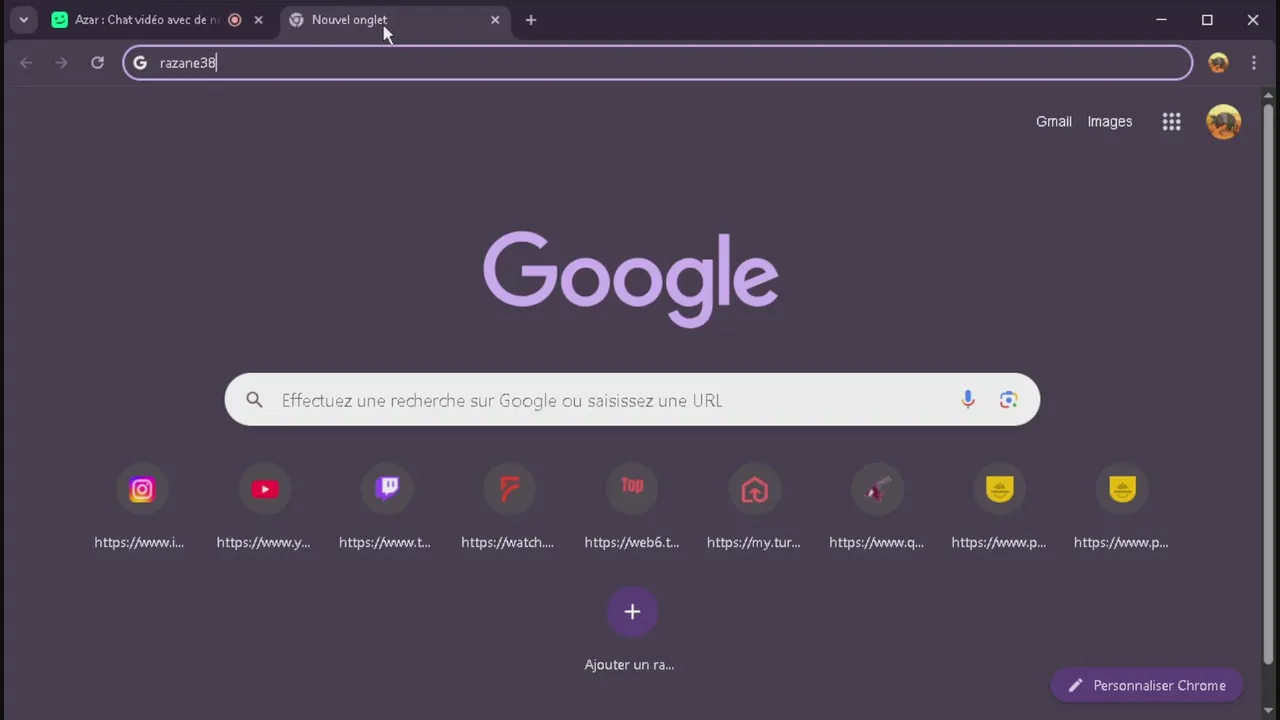
Task: Open the Instagram shortcut tile
Action: pos(141,489)
